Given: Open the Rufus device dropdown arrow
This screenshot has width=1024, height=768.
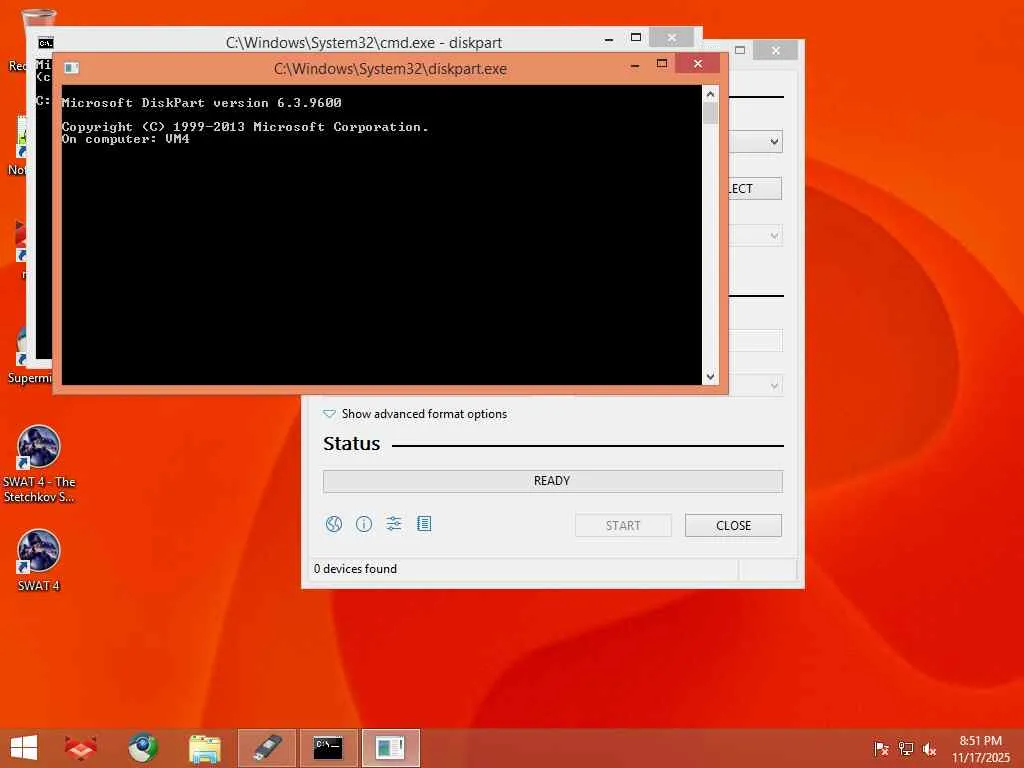Looking at the screenshot, I should click(x=774, y=142).
